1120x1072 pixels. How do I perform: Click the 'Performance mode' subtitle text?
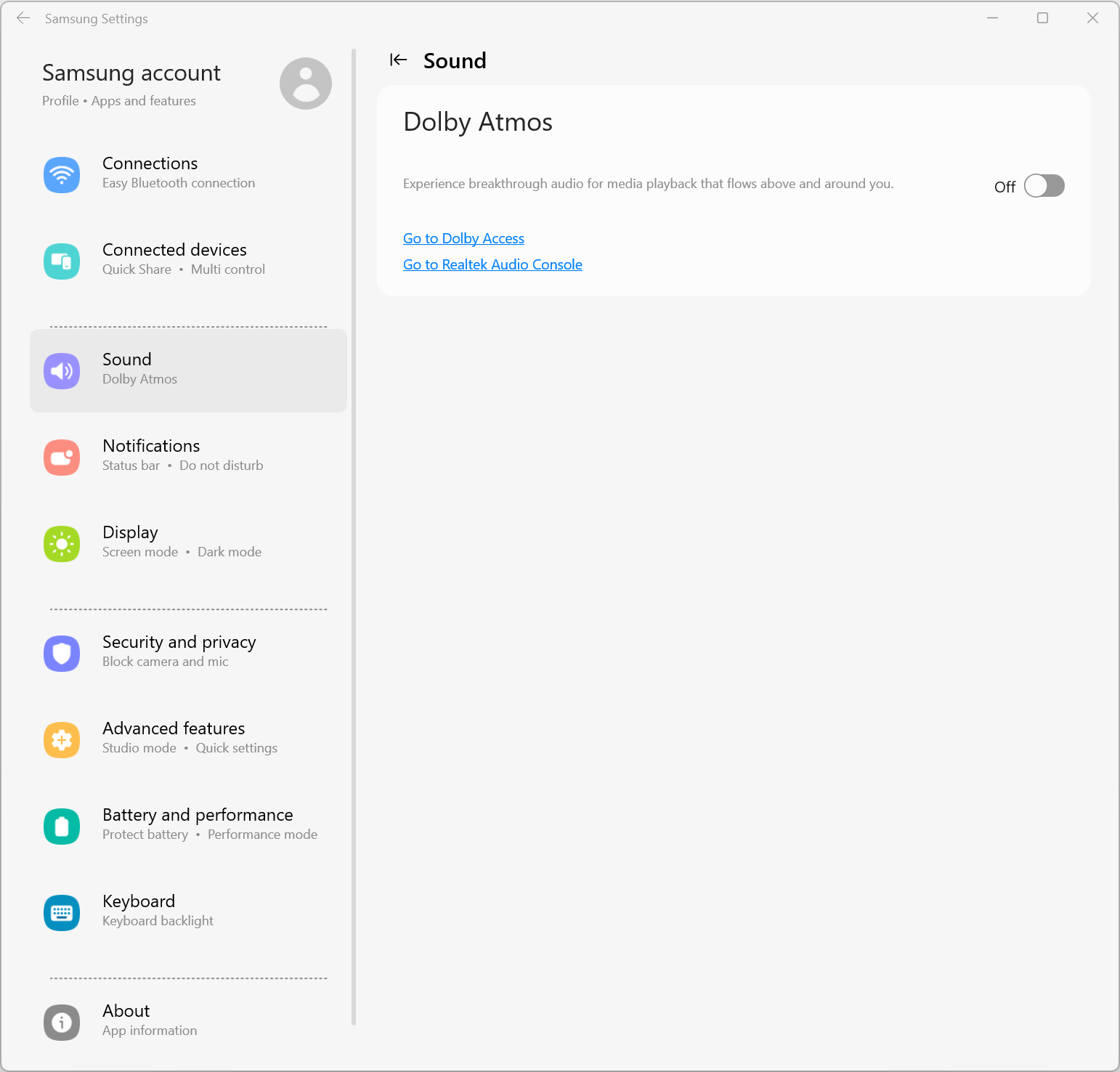pos(263,835)
